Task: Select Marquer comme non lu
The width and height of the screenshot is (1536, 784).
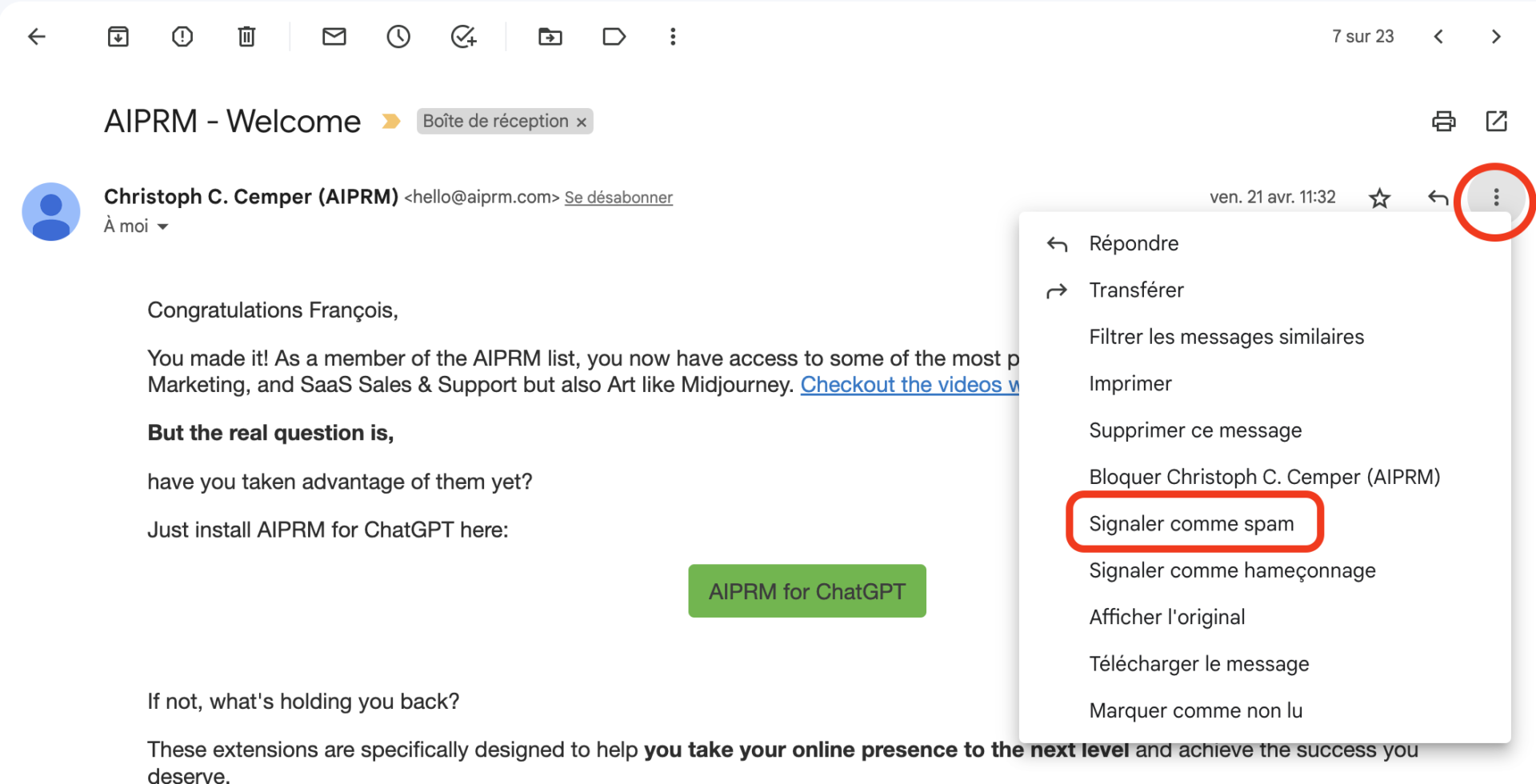Action: 1265,711
